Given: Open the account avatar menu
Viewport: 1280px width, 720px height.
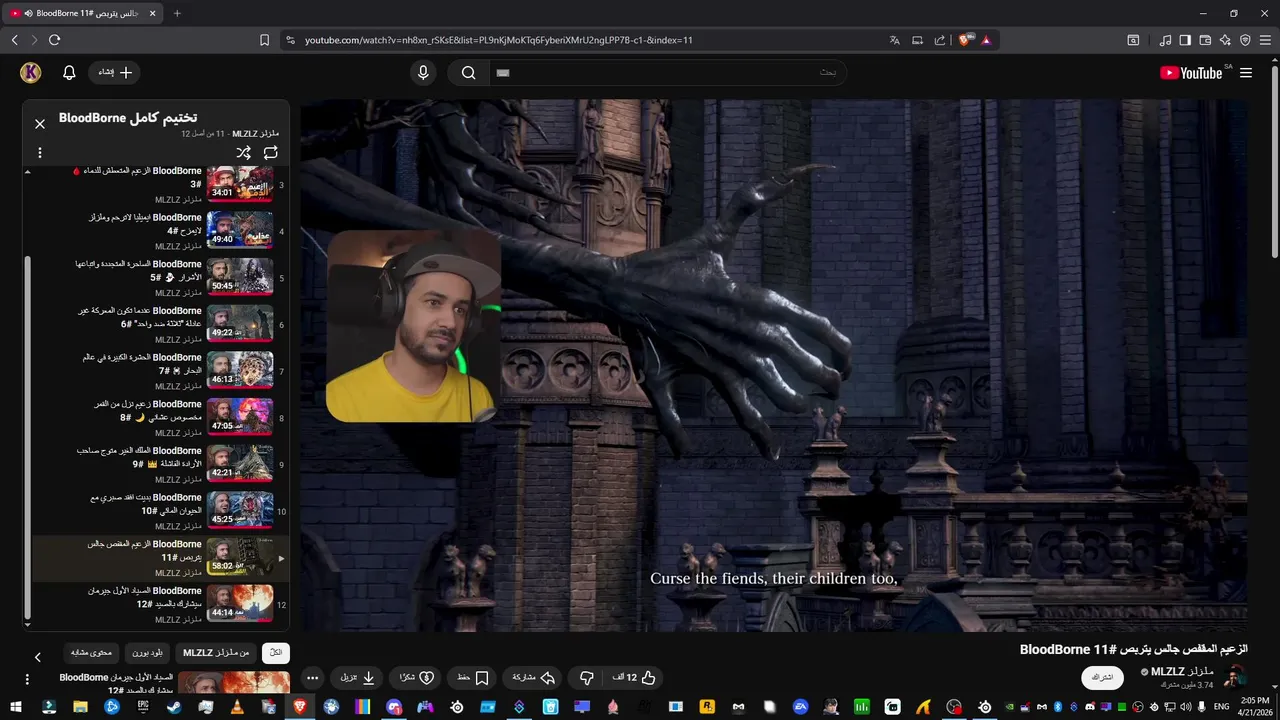Looking at the screenshot, I should (31, 73).
